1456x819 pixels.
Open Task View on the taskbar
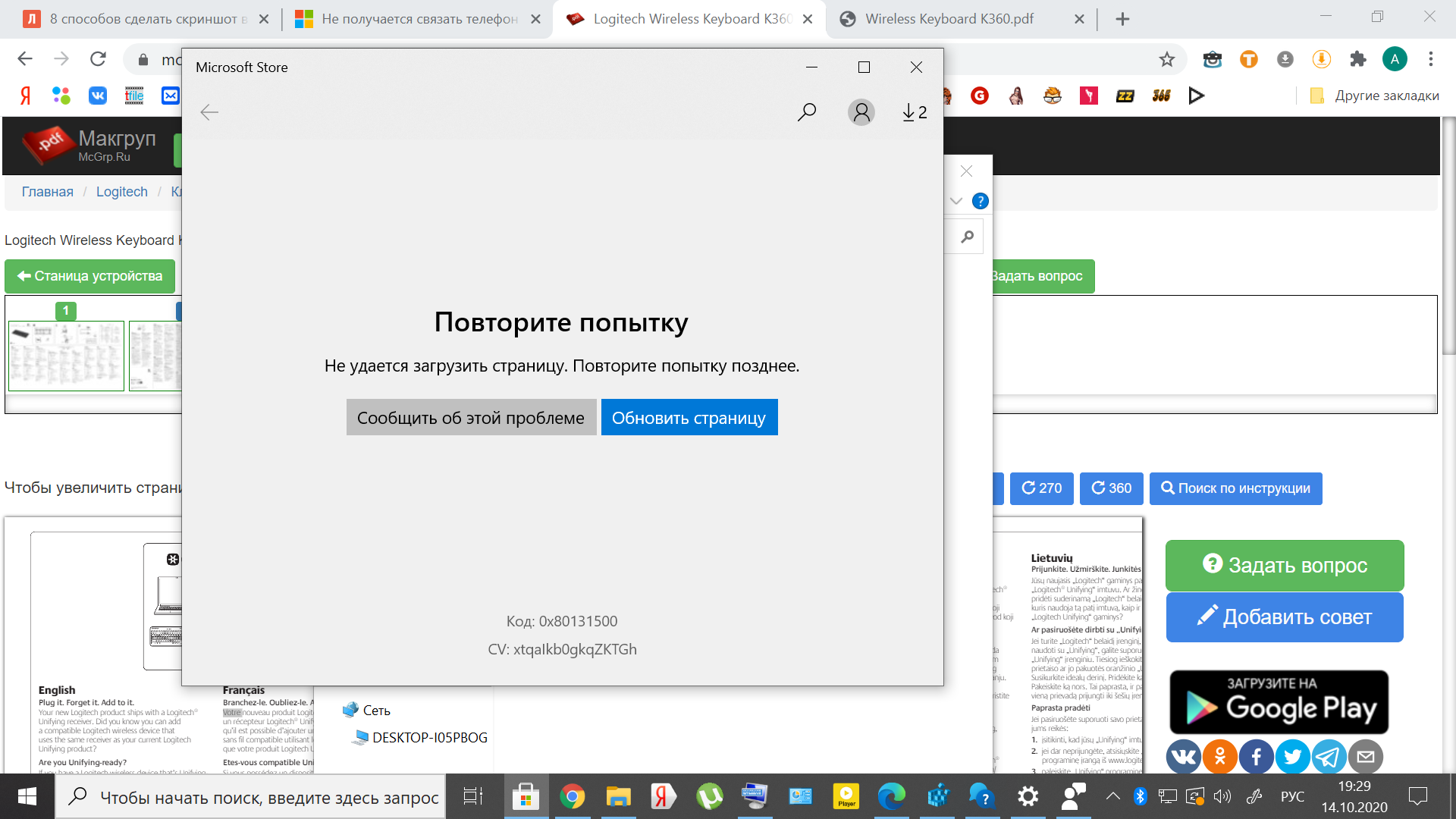[473, 796]
